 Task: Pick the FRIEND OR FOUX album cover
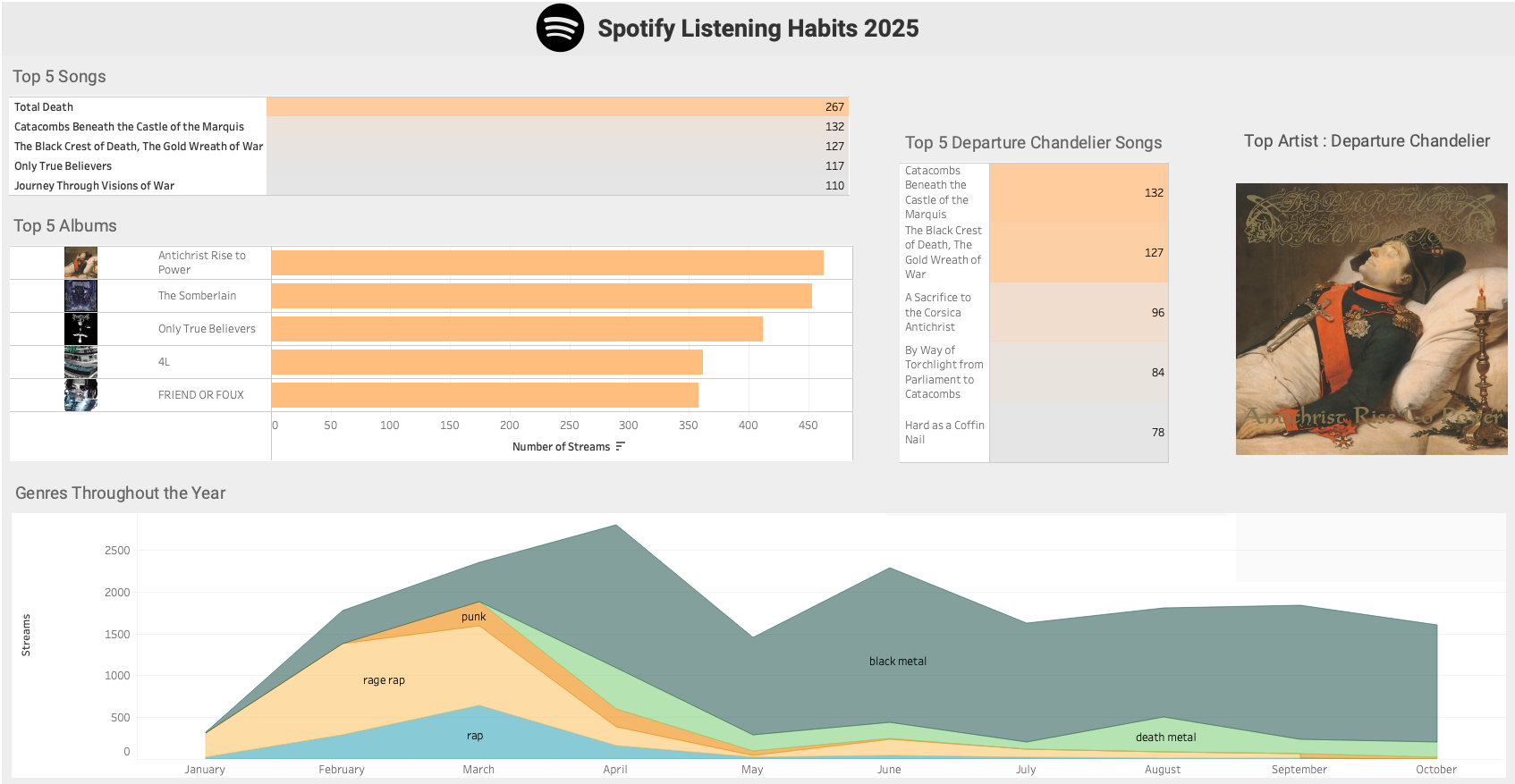click(x=80, y=395)
